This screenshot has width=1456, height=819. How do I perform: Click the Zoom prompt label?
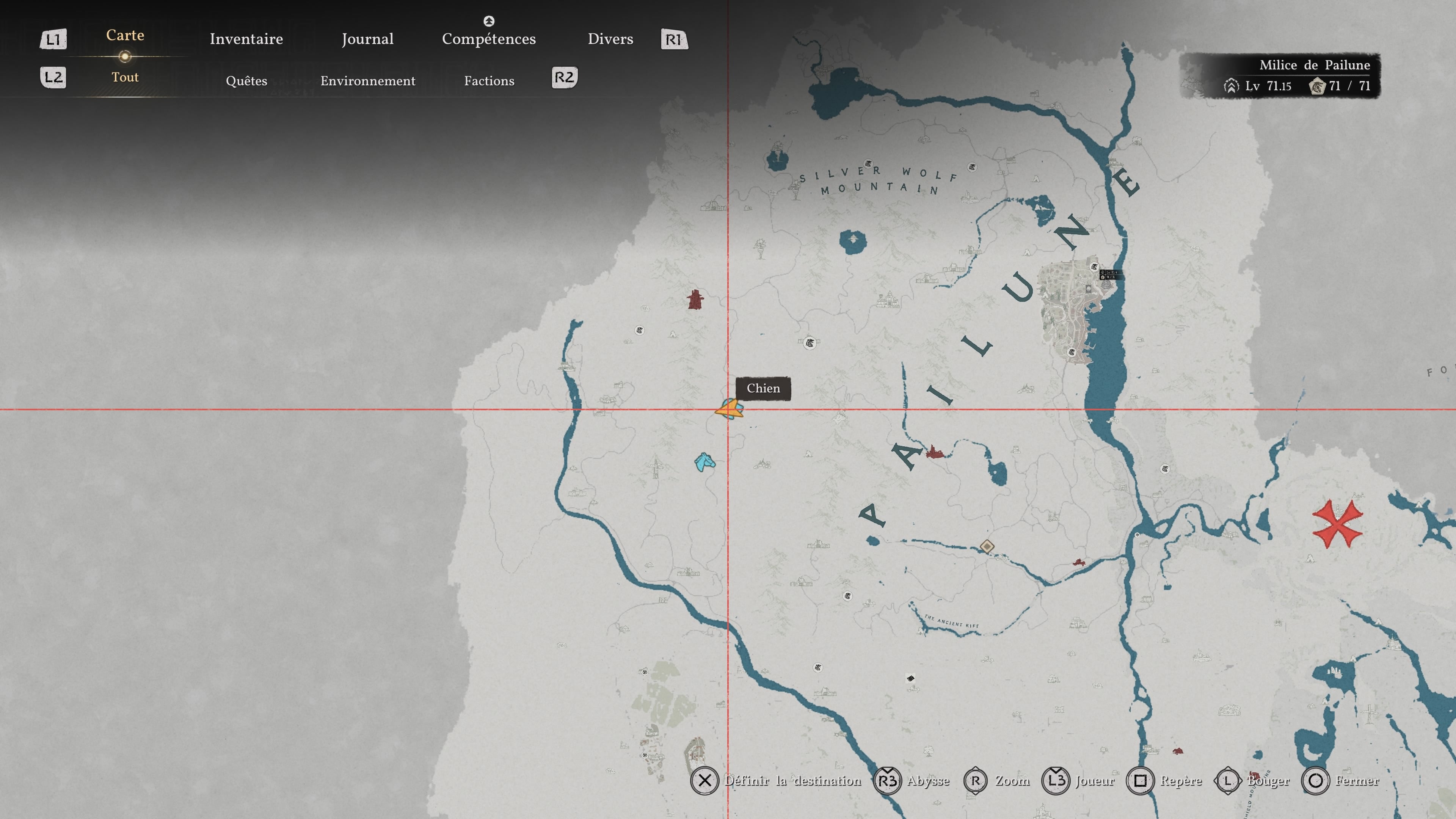point(1012,781)
